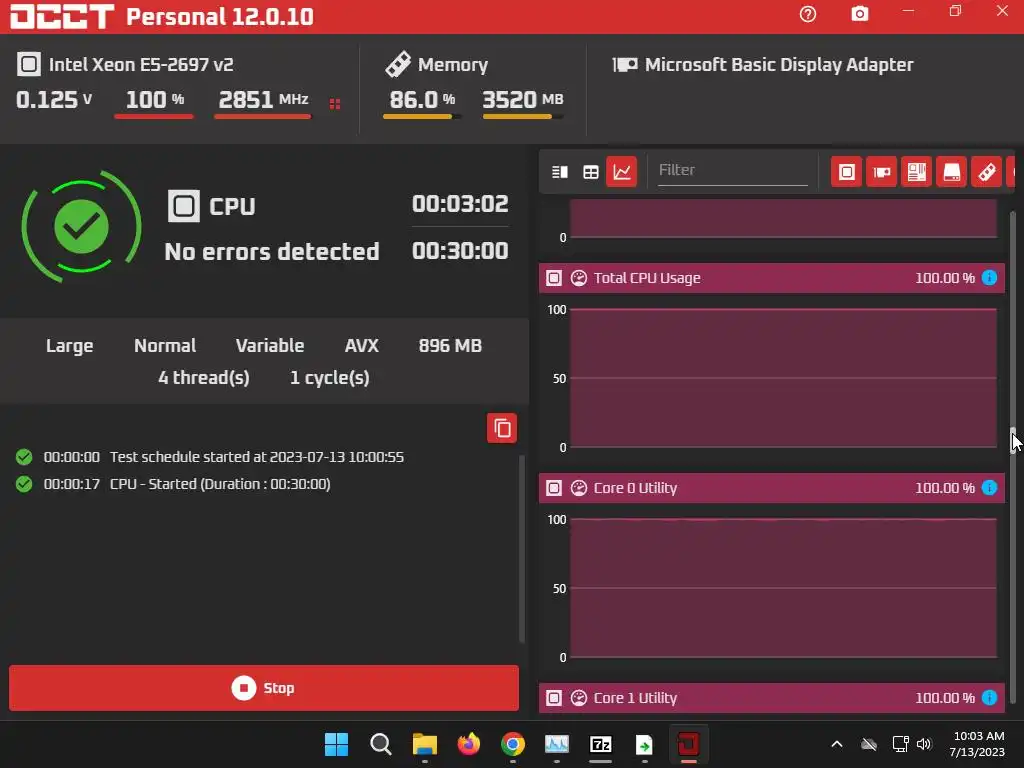
Task: Click the log panel scrollbar
Action: 522,549
